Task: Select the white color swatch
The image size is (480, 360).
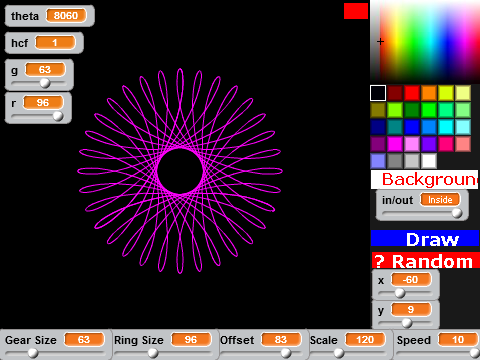Action: (429, 161)
